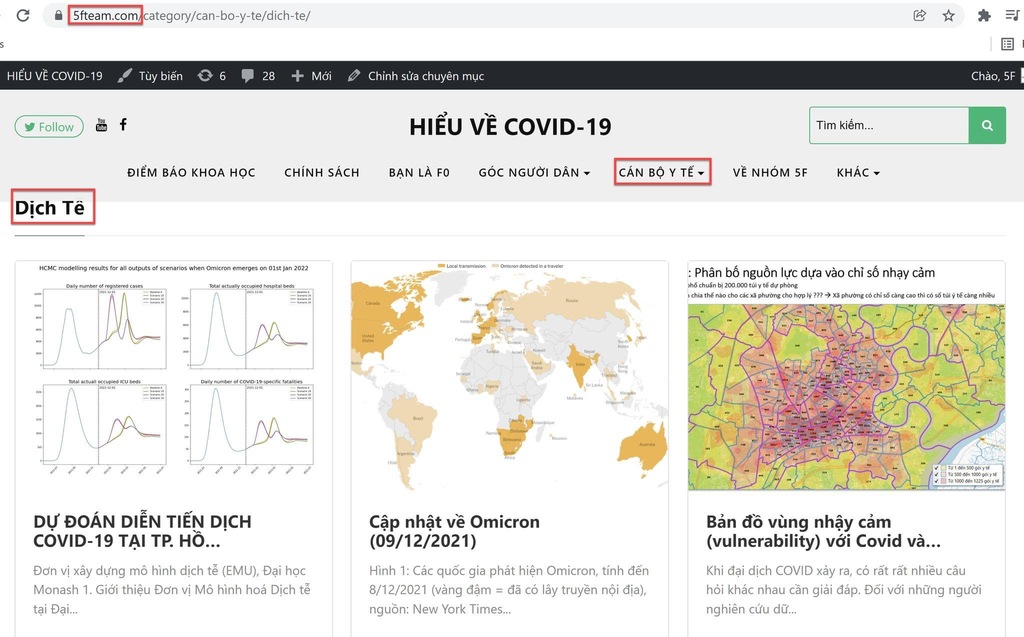Open the media control playlist icon
Screen dimensions: 1024x637
pos(1012,15)
